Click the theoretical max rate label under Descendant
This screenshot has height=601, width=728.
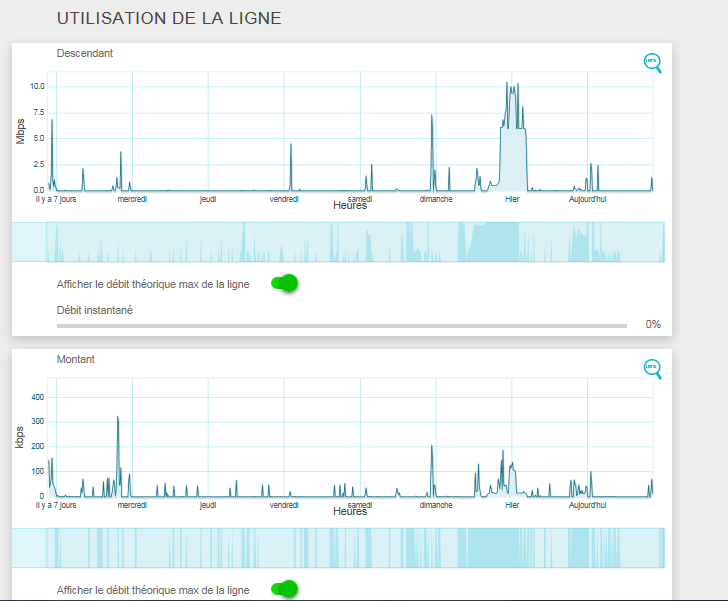[153, 284]
